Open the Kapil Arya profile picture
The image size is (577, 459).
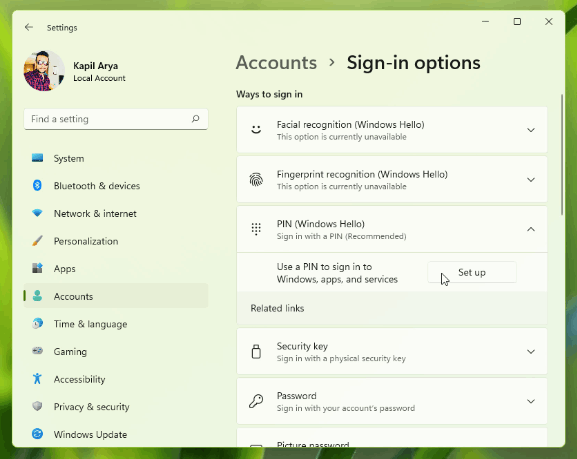point(44,71)
